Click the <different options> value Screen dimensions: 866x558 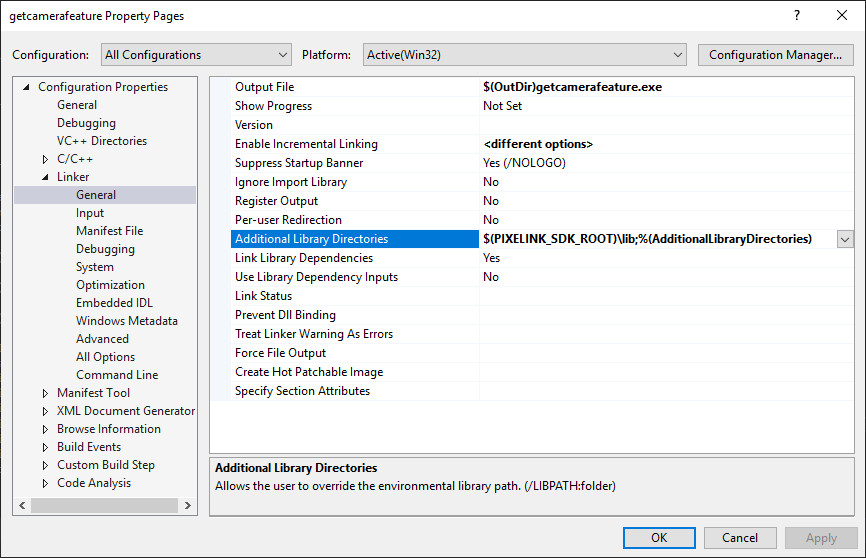538,144
